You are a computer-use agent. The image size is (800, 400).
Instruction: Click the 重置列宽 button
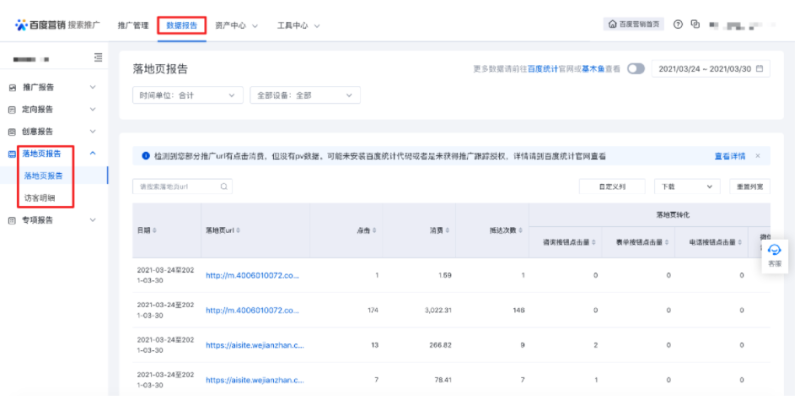click(749, 187)
